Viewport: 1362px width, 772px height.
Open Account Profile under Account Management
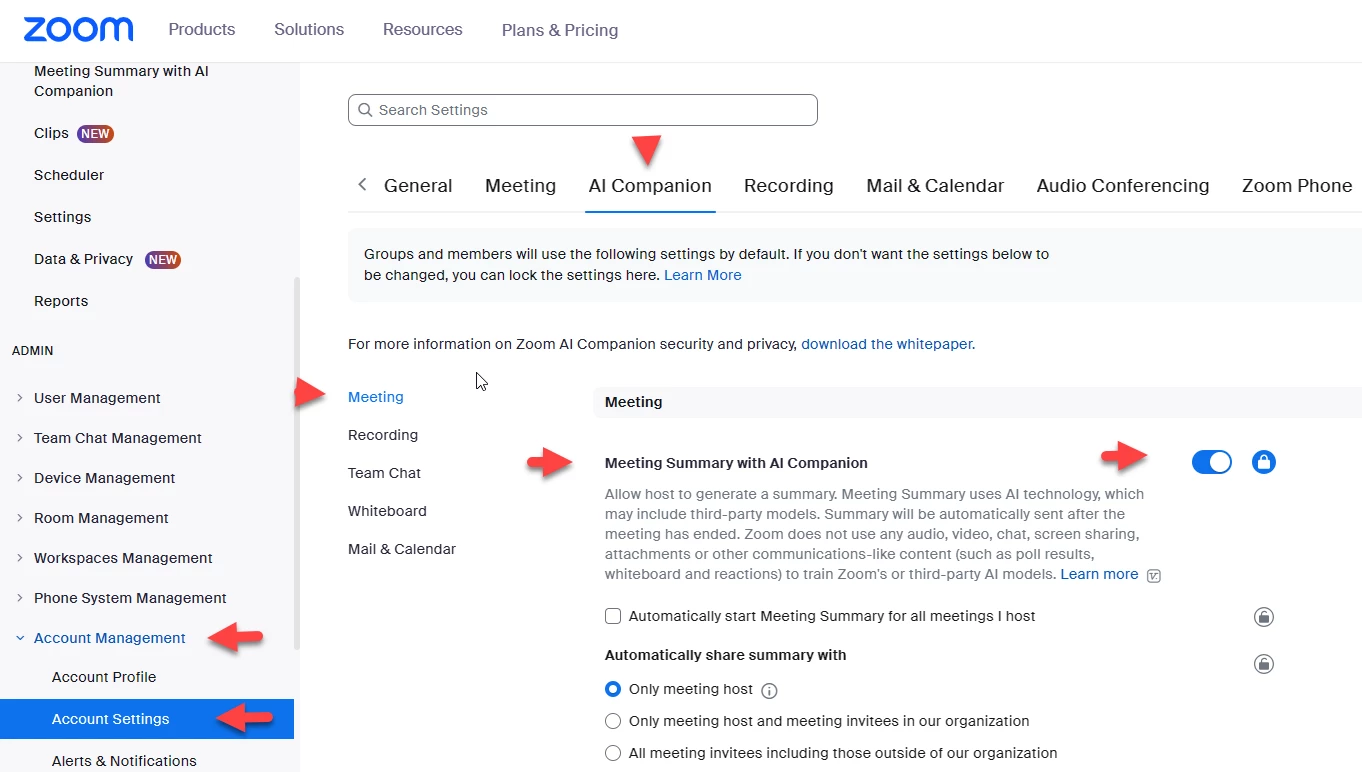click(x=104, y=677)
